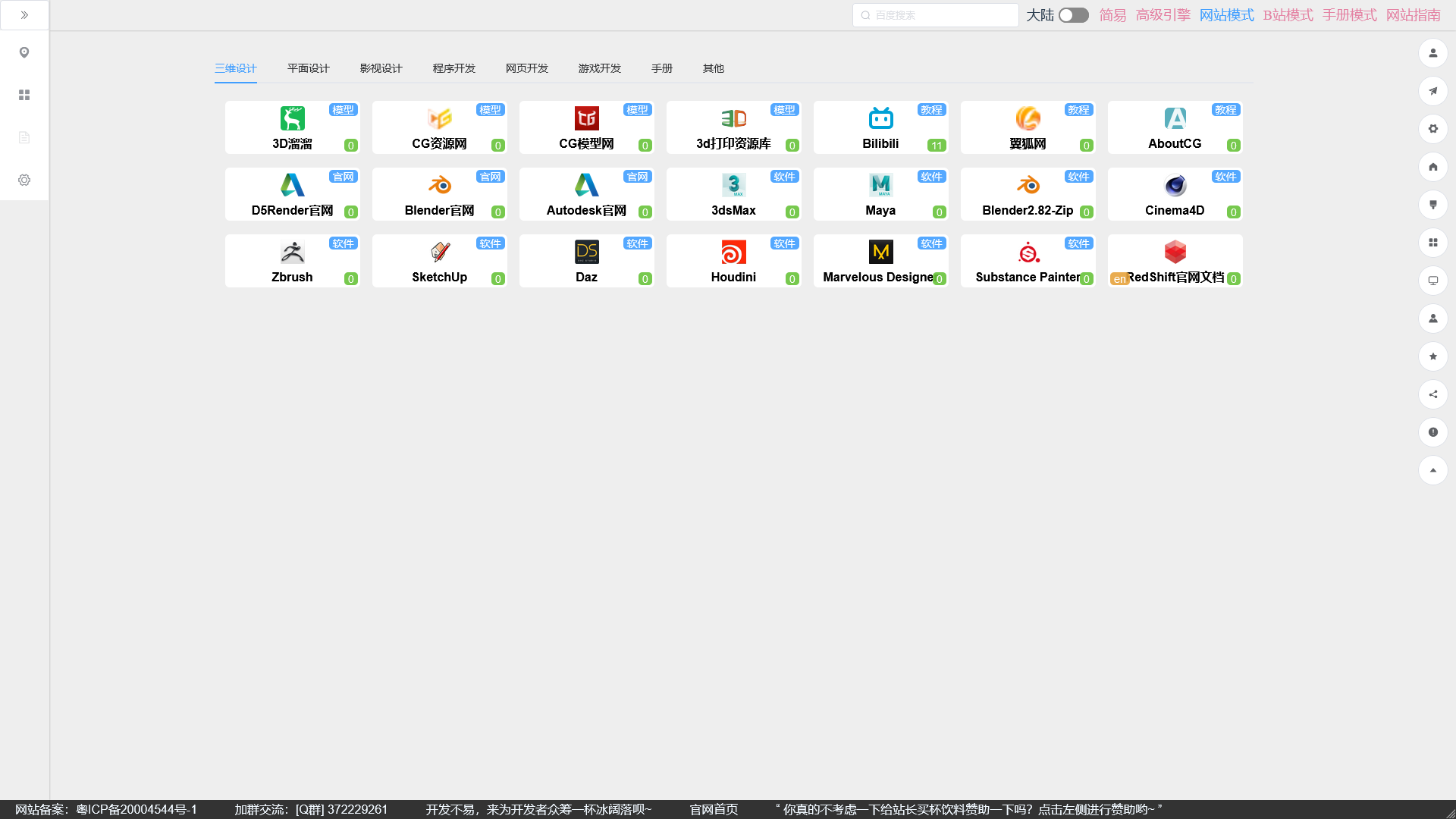1456x819 pixels.
Task: Click the paper plane icon on right
Action: (1432, 91)
